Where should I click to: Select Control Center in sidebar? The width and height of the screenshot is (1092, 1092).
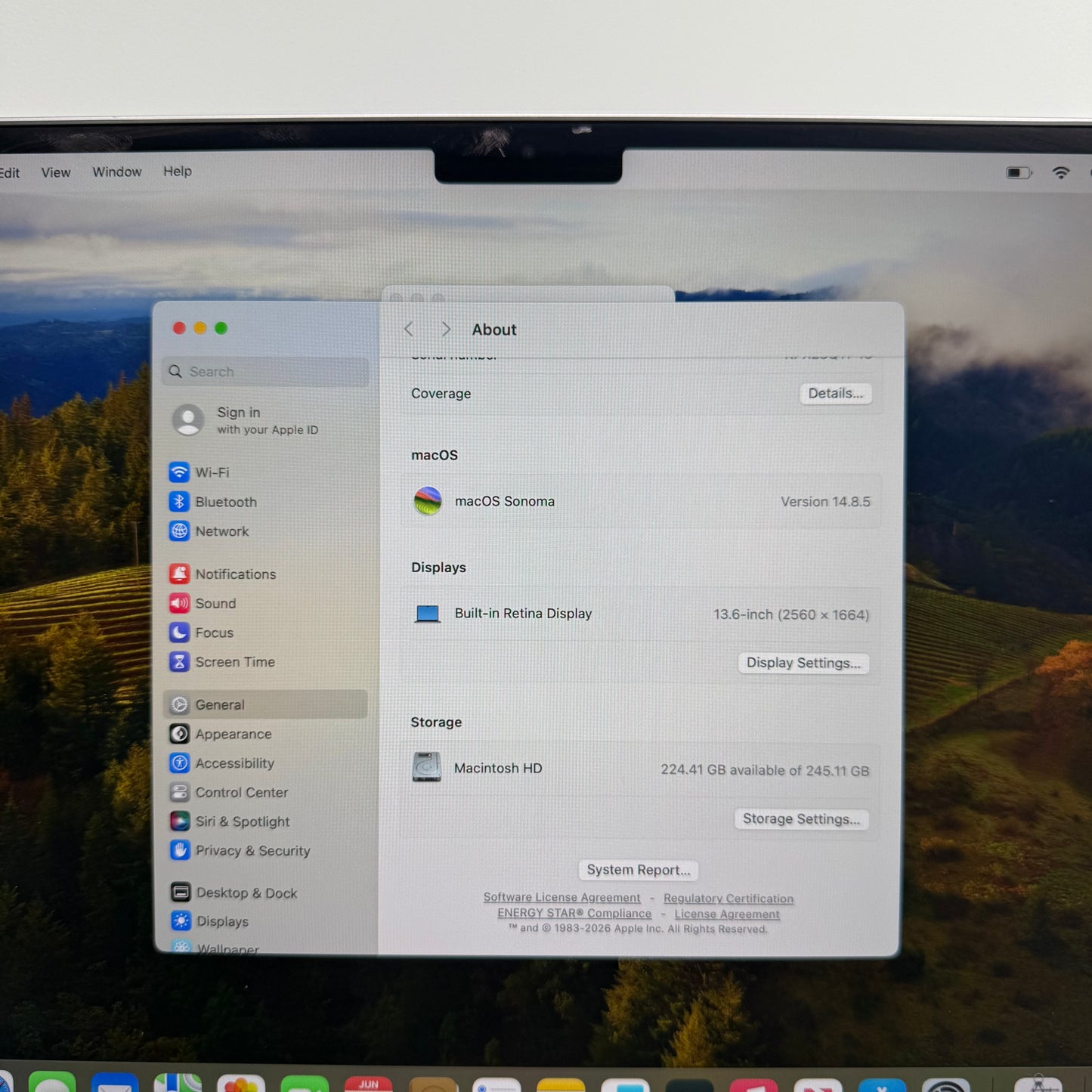[x=229, y=792]
